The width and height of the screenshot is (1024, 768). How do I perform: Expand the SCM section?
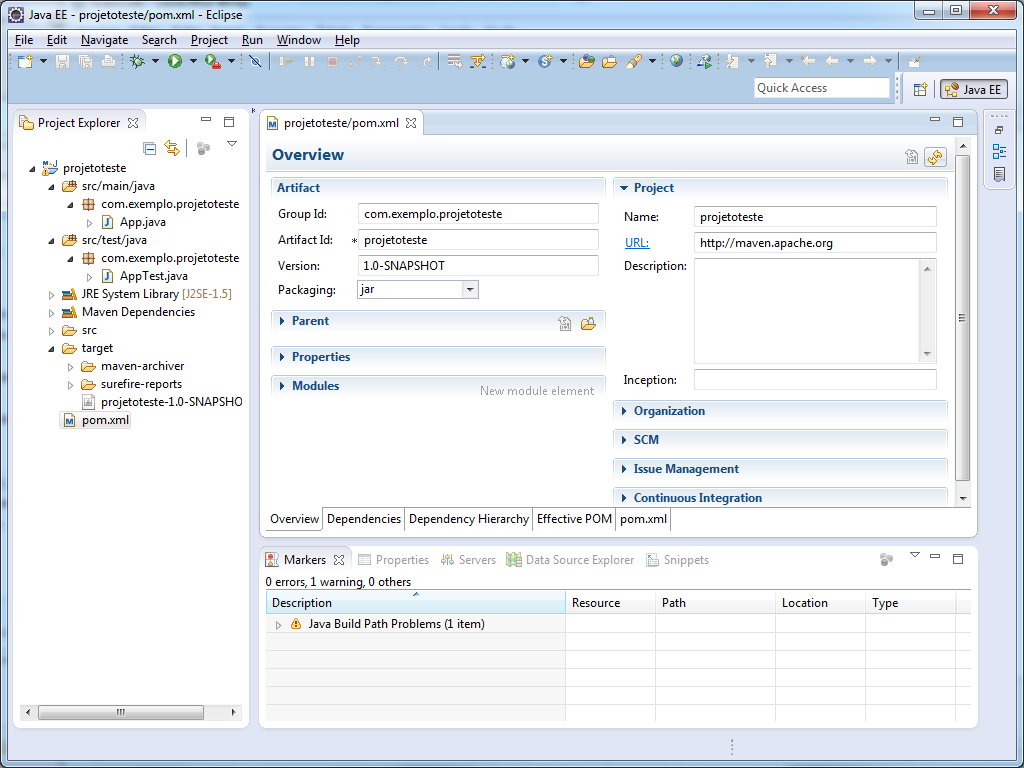pyautogui.click(x=624, y=440)
